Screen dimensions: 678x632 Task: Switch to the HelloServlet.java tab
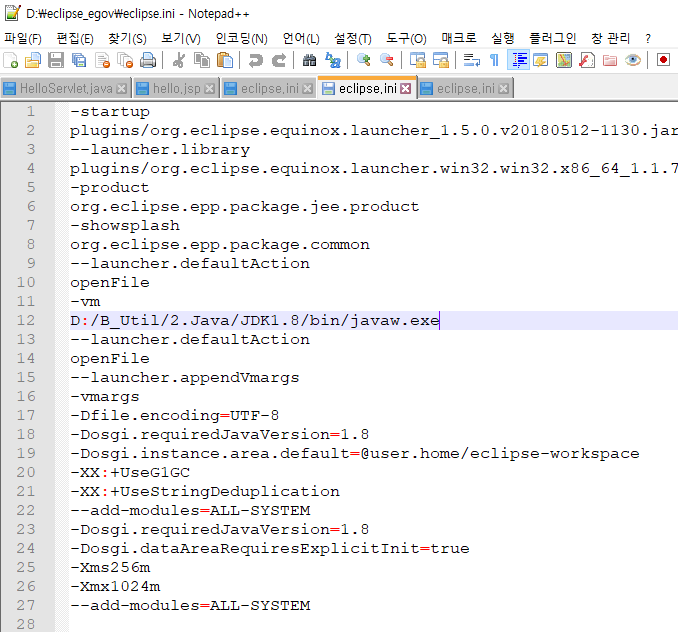[66, 89]
